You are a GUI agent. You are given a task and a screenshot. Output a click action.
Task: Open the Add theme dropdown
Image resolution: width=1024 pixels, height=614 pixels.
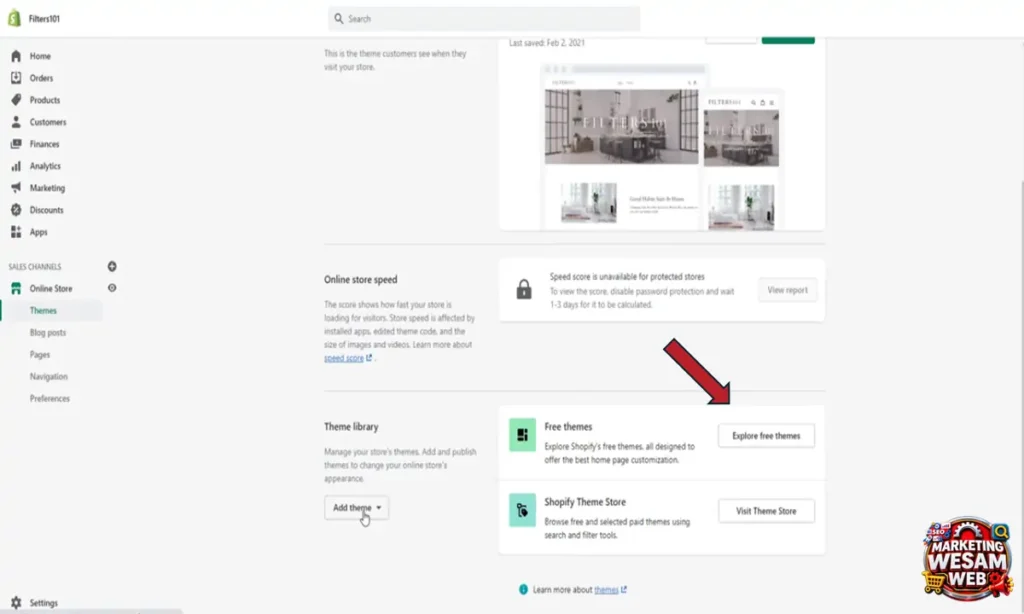357,508
